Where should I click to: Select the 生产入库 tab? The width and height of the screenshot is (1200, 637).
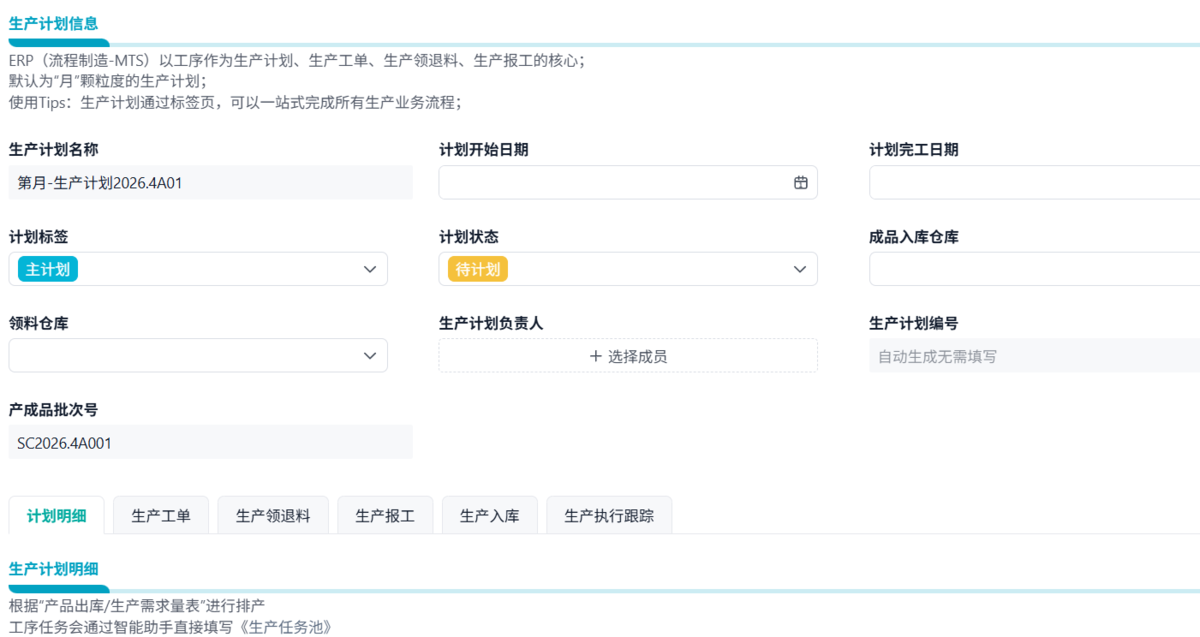[x=489, y=516]
